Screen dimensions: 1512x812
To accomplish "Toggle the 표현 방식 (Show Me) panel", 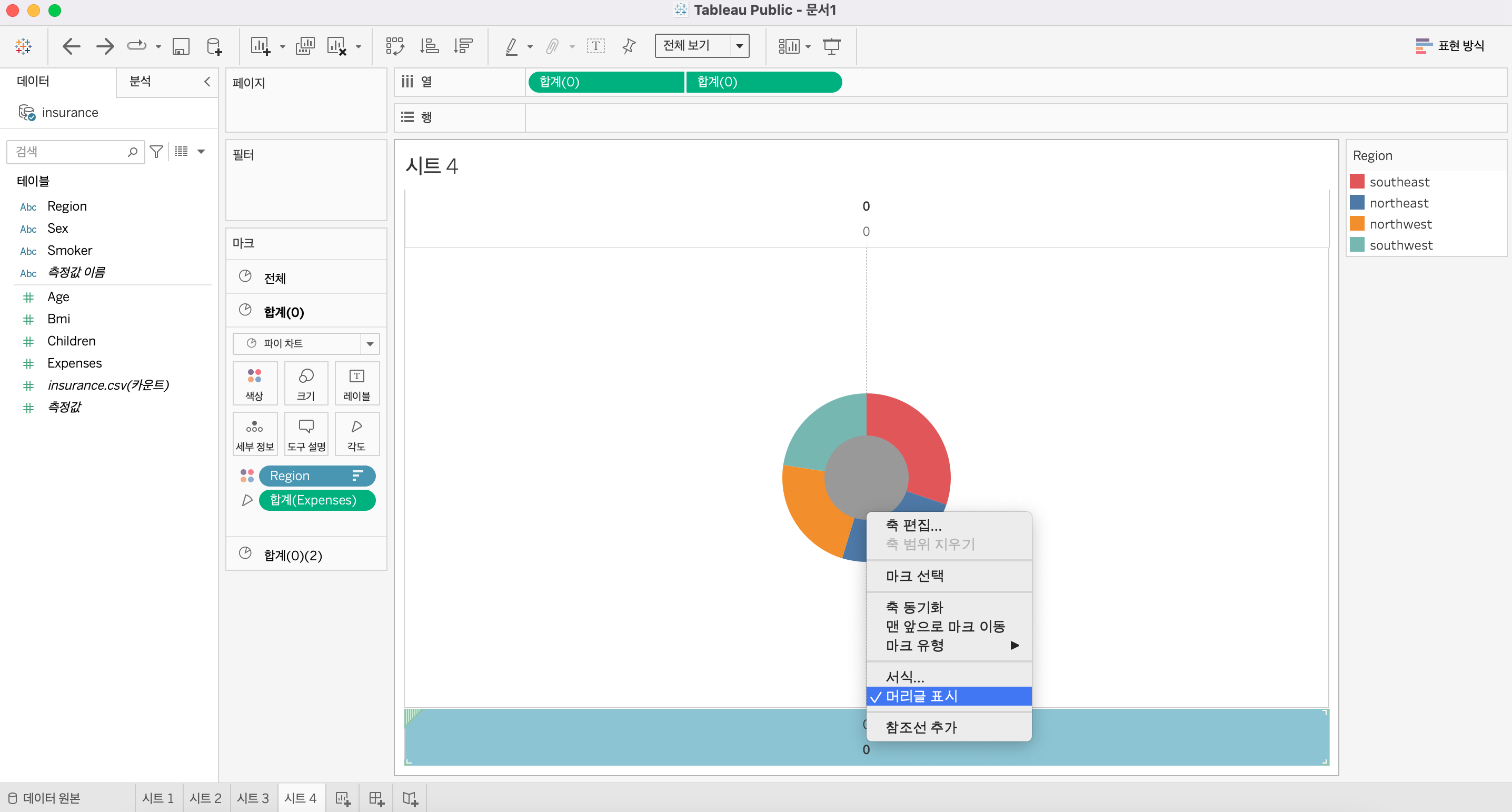I will click(x=1450, y=46).
